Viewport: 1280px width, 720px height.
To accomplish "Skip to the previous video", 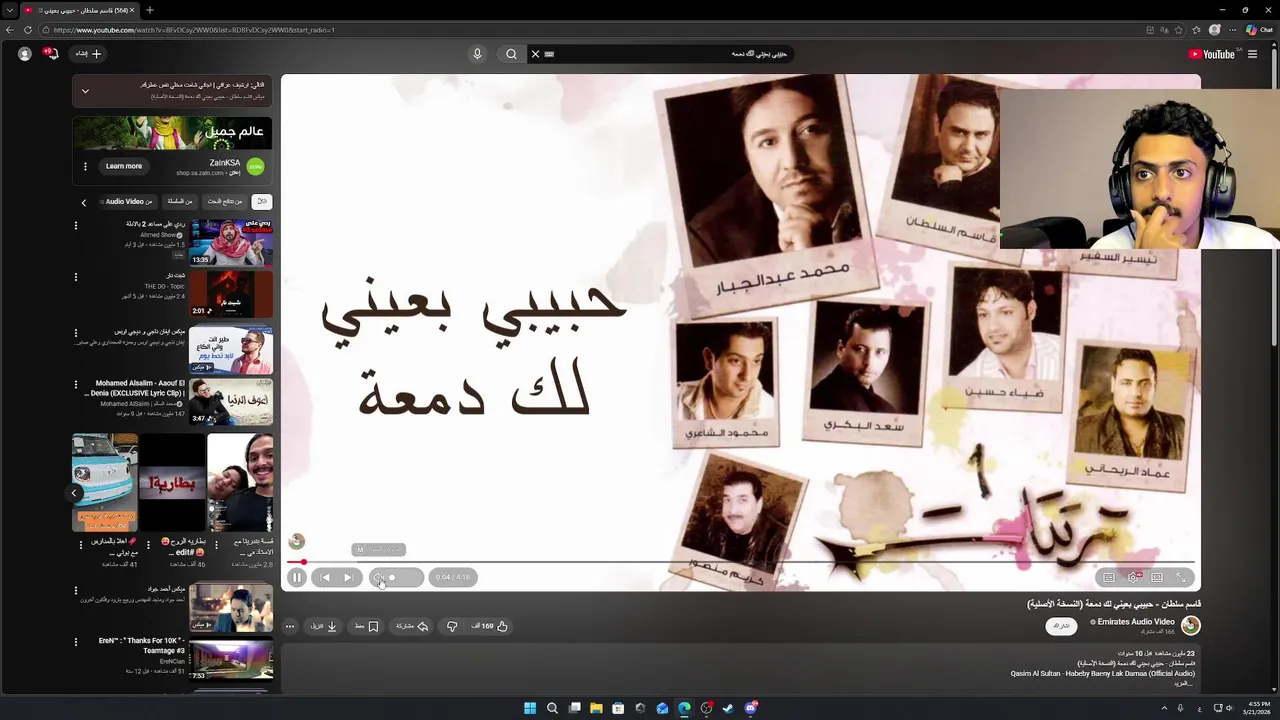I will 325,577.
